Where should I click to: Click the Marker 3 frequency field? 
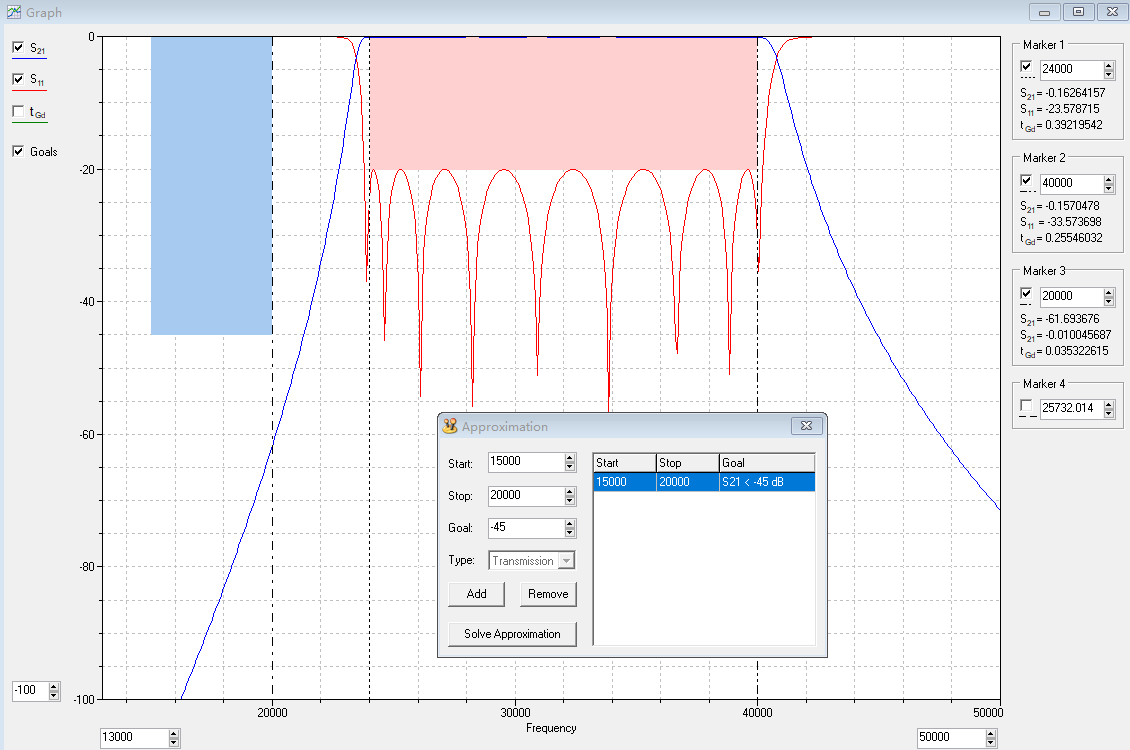tap(1070, 296)
